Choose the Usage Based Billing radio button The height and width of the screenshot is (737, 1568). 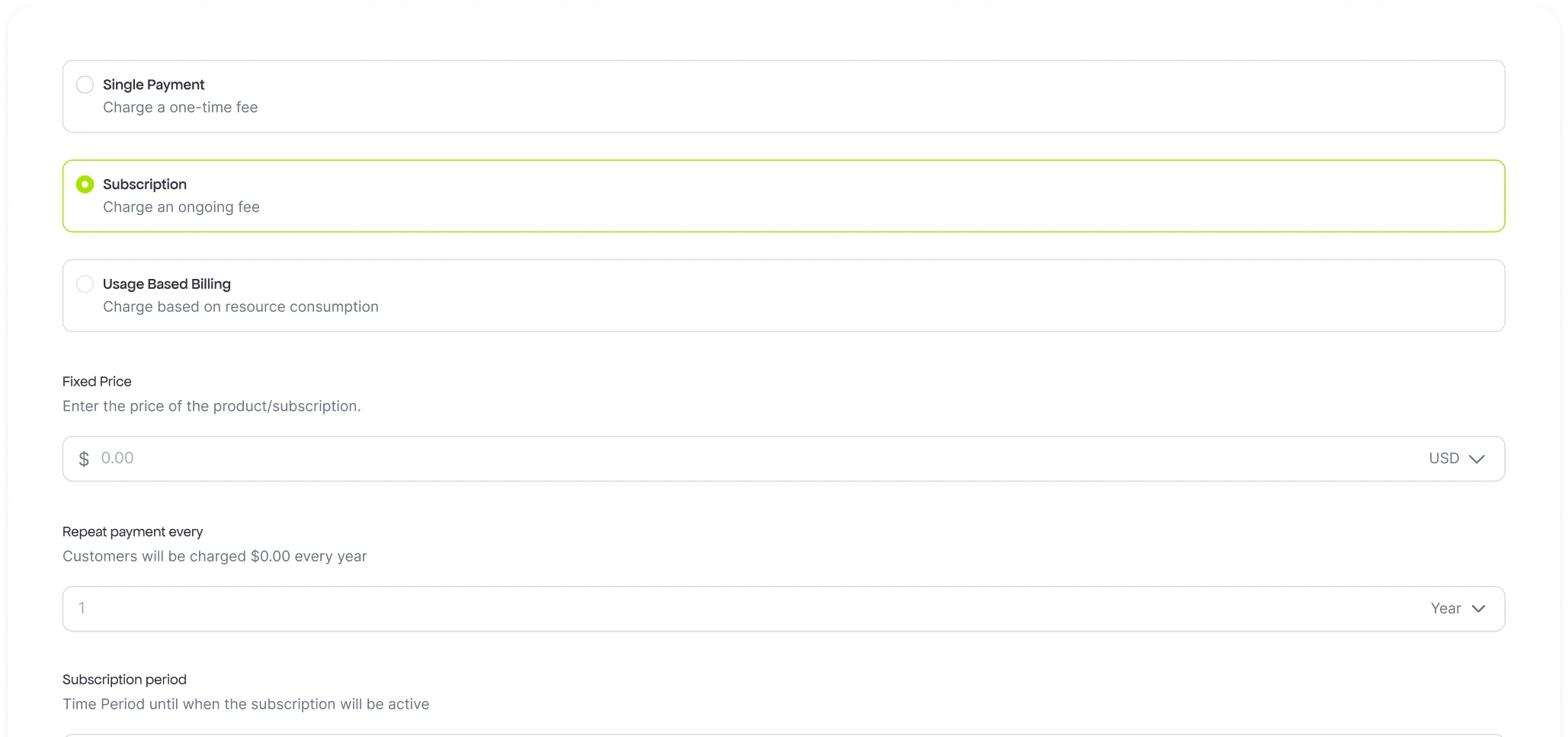point(85,284)
